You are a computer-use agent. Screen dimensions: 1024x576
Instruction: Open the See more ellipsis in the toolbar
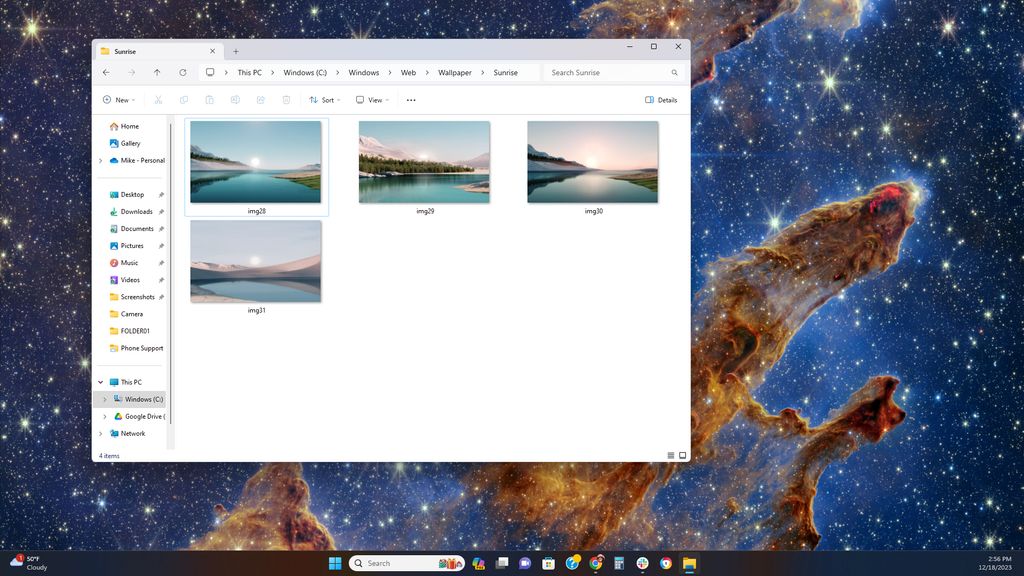pyautogui.click(x=409, y=100)
